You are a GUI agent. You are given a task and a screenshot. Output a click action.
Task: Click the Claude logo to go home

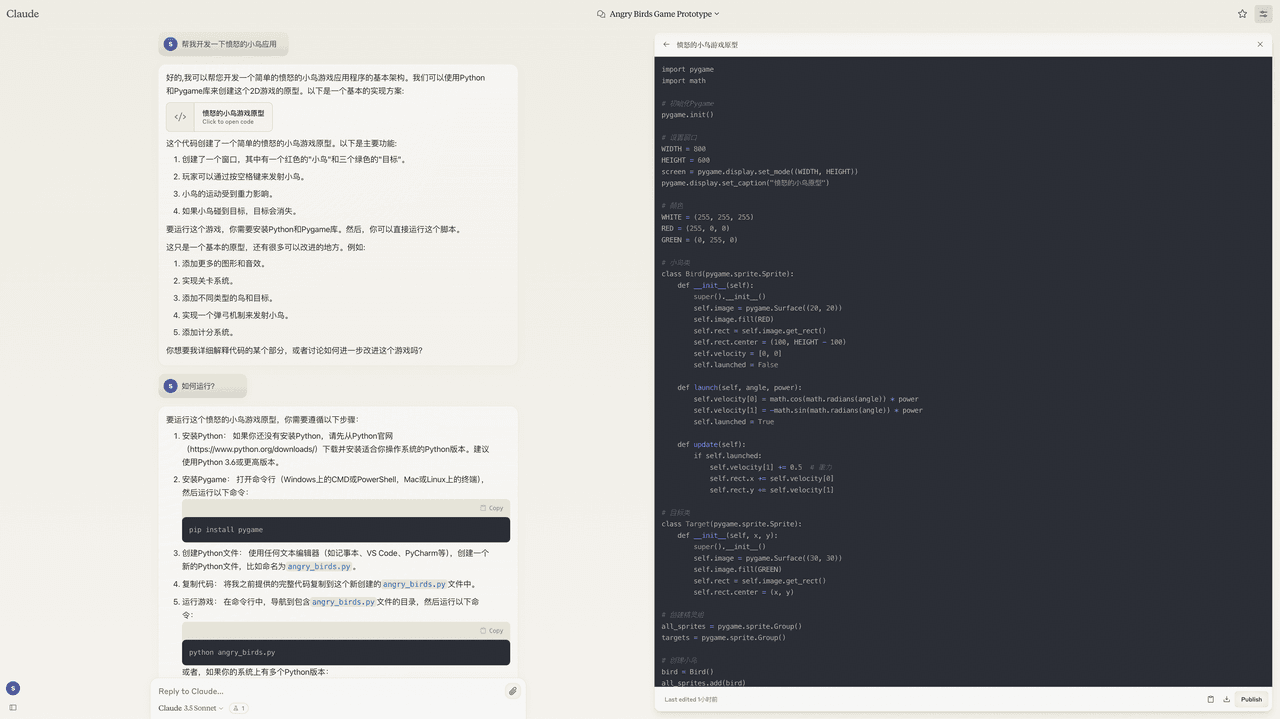[x=23, y=14]
